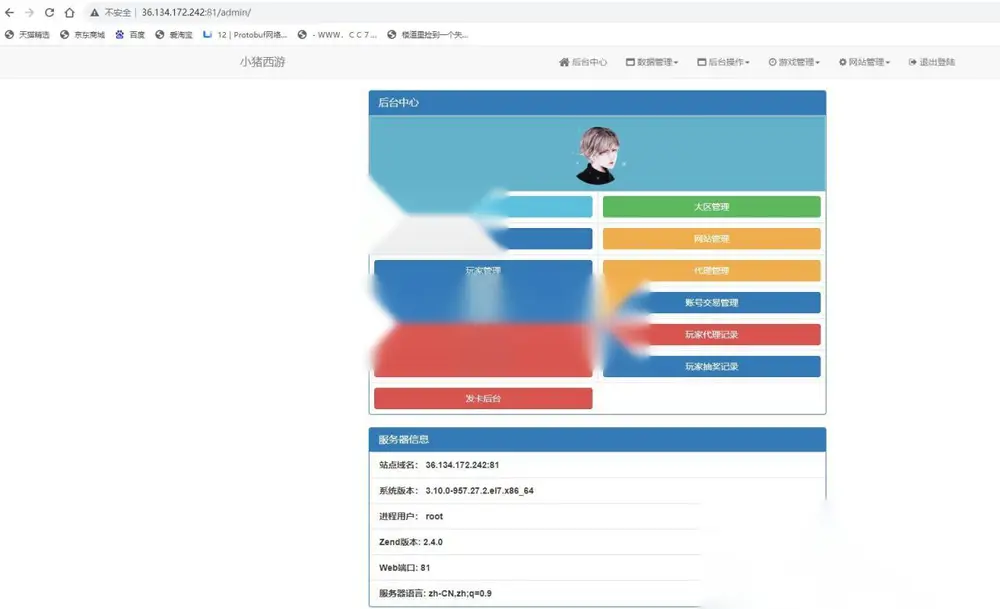Select the 进程用户 root row
The image size is (1000, 609).
click(x=598, y=516)
